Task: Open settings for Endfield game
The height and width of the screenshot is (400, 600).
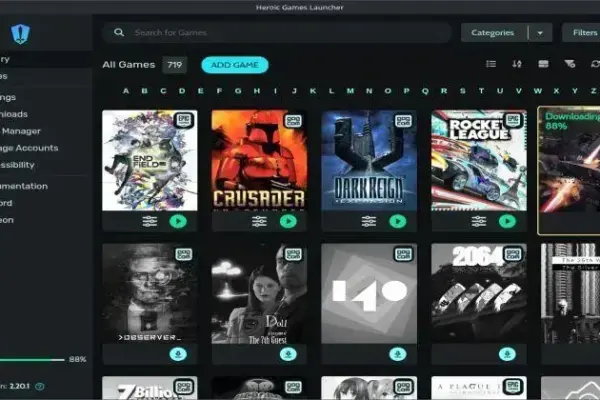Action: tap(150, 221)
